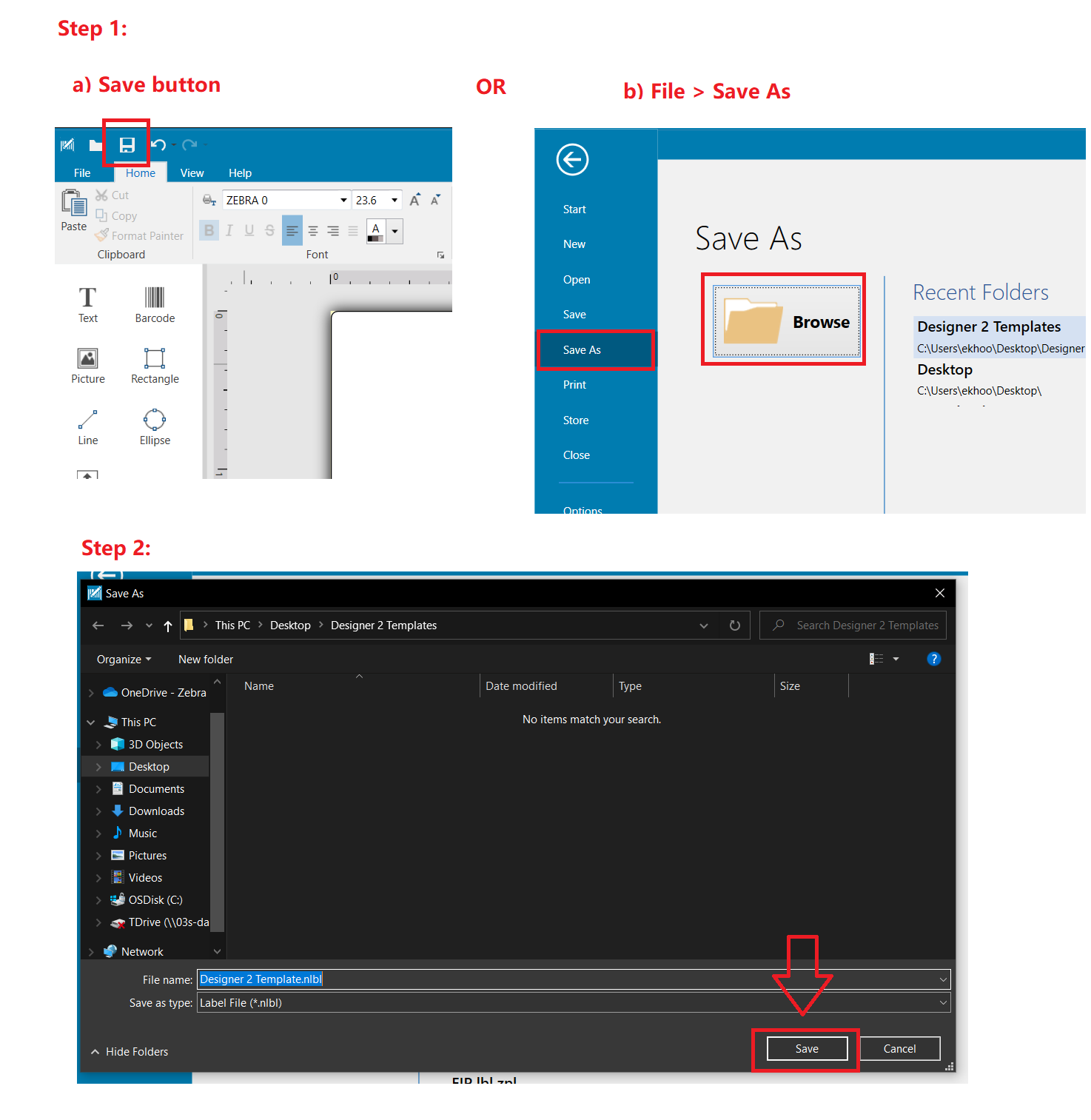Select the Text tool
Viewport: 1091px width, 1120px height.
pyautogui.click(x=87, y=304)
